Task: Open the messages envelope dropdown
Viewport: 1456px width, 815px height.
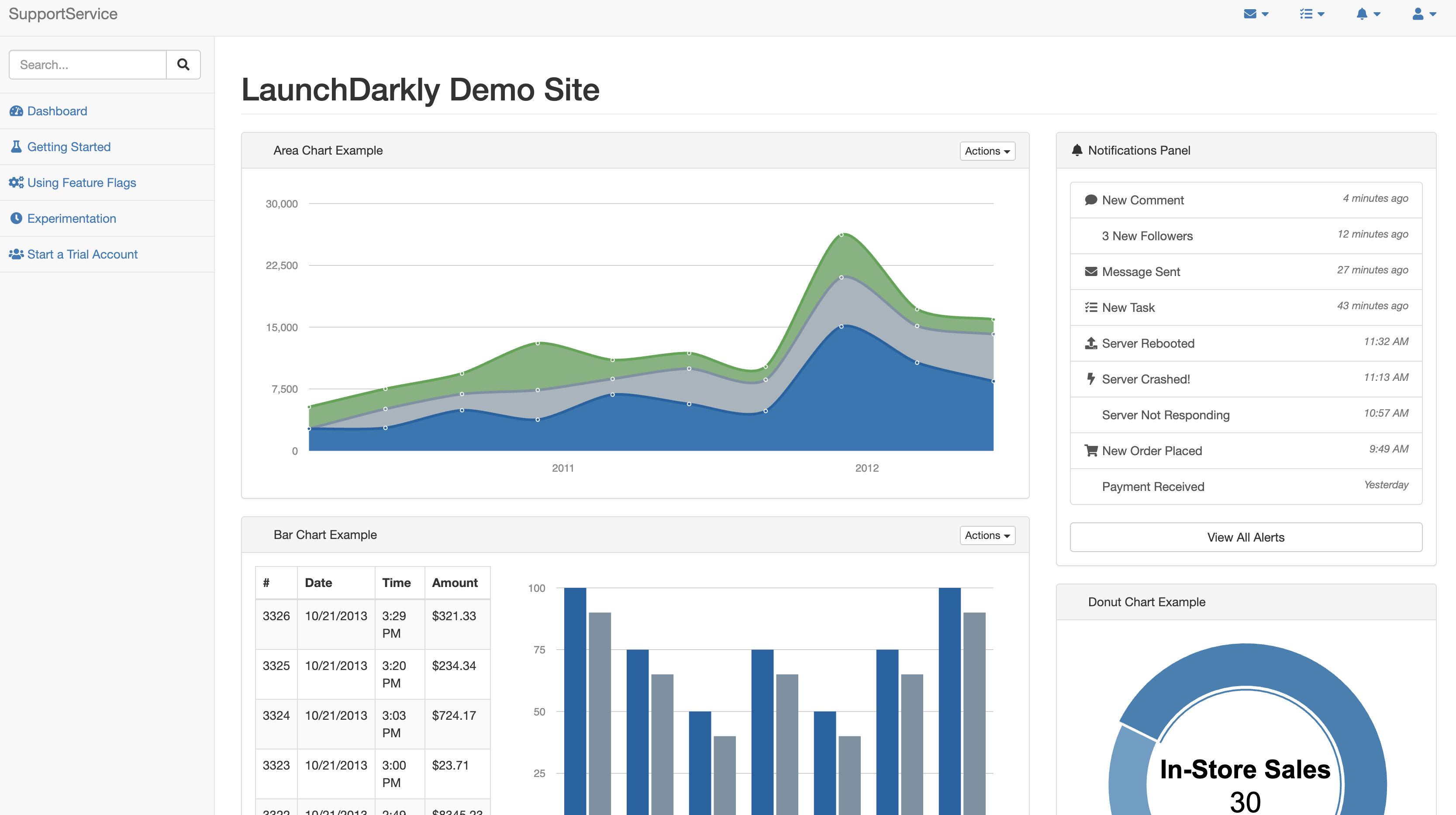Action: [x=1256, y=14]
